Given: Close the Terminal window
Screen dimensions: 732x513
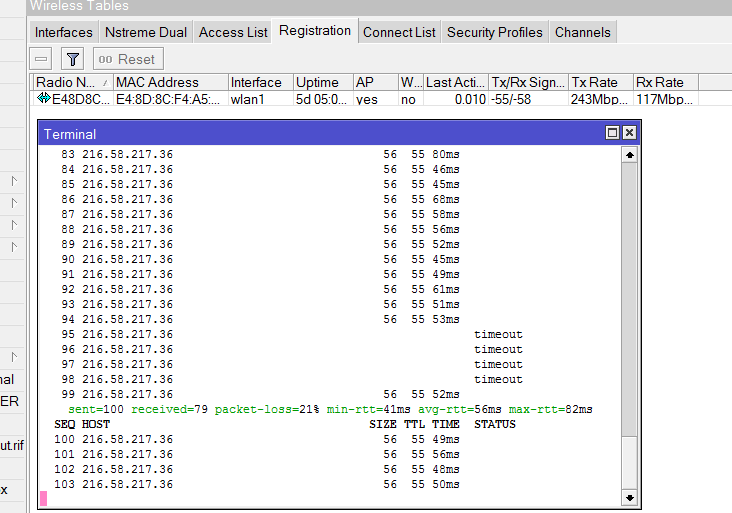Looking at the screenshot, I should pos(629,133).
